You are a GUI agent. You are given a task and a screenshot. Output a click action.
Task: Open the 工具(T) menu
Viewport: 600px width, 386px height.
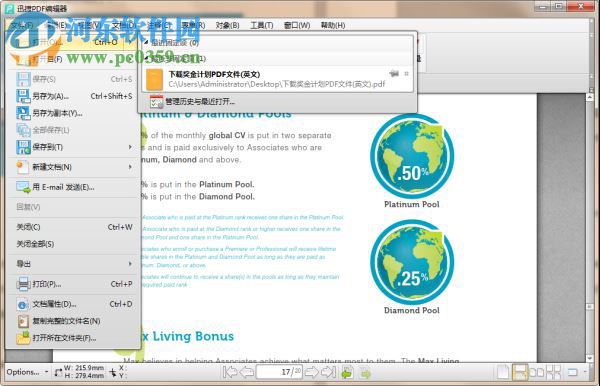click(262, 25)
